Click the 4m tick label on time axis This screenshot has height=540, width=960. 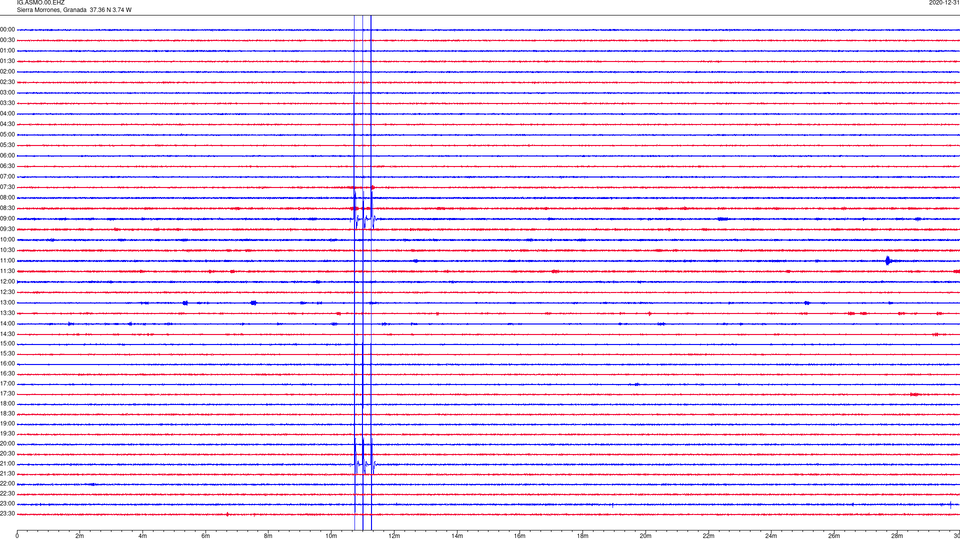143,536
